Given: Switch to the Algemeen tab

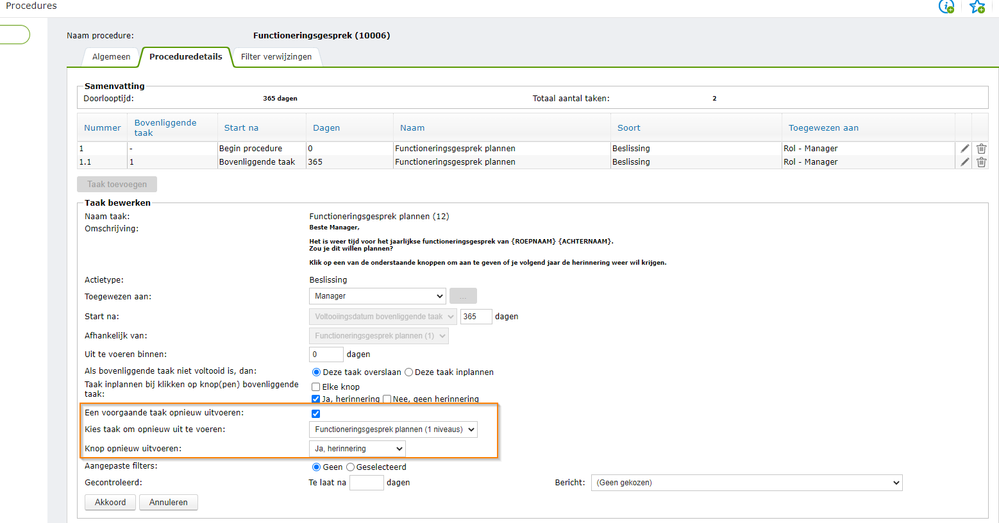Looking at the screenshot, I should click(x=109, y=57).
